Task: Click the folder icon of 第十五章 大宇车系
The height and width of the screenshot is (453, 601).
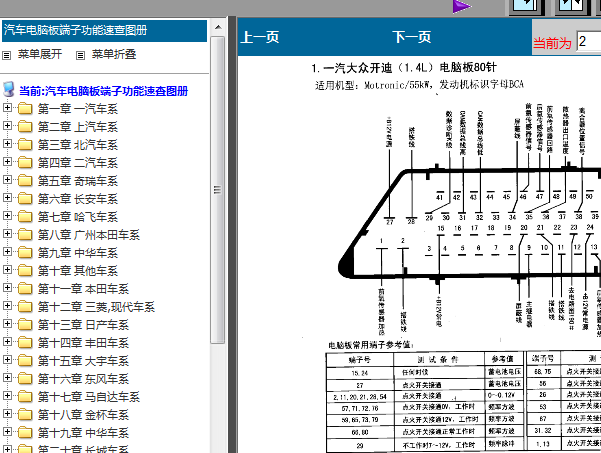Action: point(25,361)
